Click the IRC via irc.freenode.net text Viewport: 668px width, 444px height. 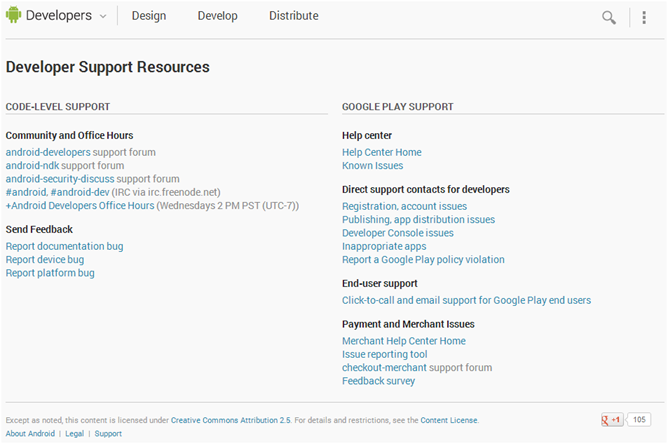point(166,192)
